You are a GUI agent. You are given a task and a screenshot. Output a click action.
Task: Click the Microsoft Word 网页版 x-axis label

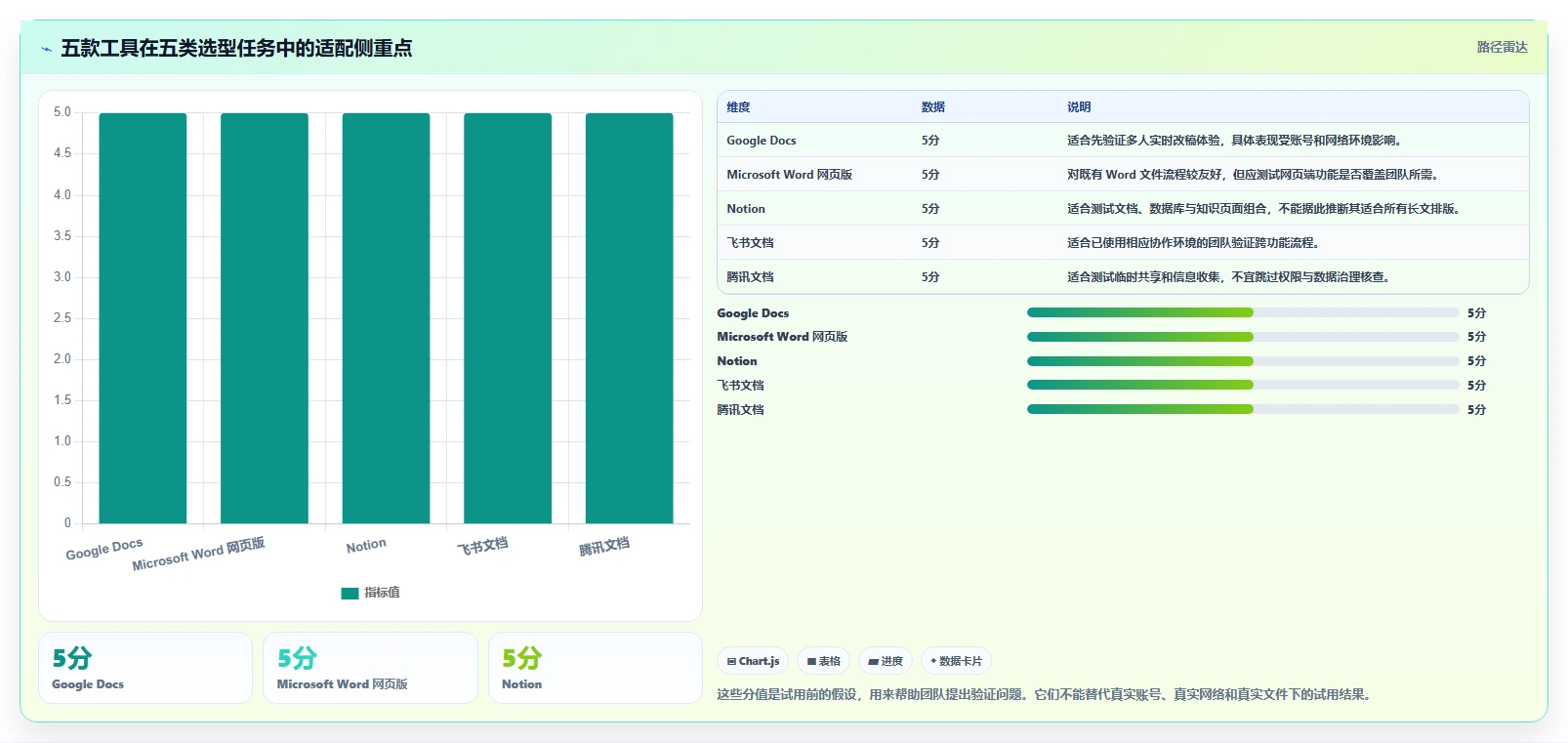(198, 554)
